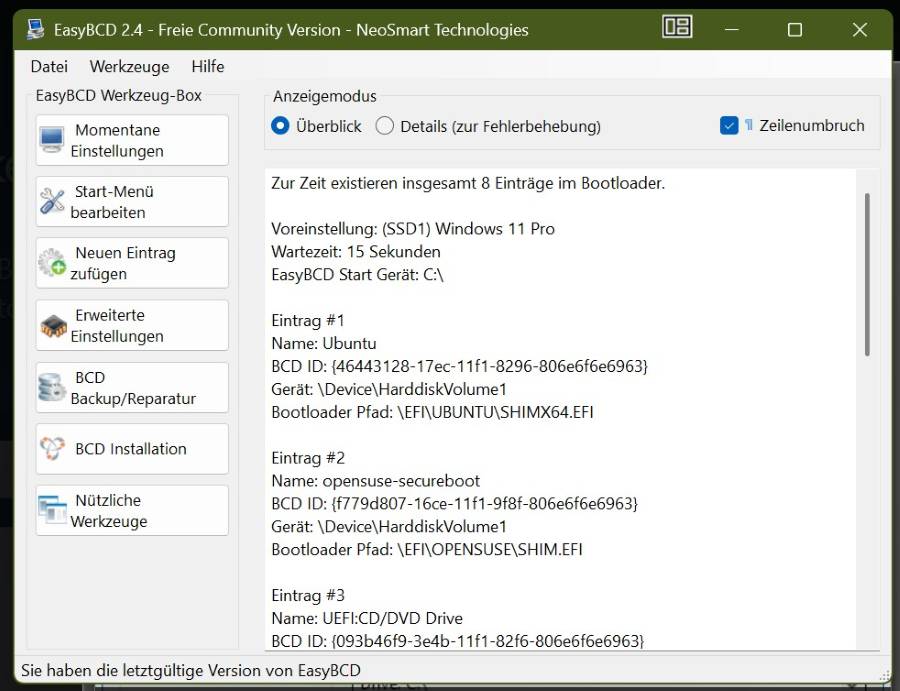Click the BCD Installation icon

pos(52,449)
